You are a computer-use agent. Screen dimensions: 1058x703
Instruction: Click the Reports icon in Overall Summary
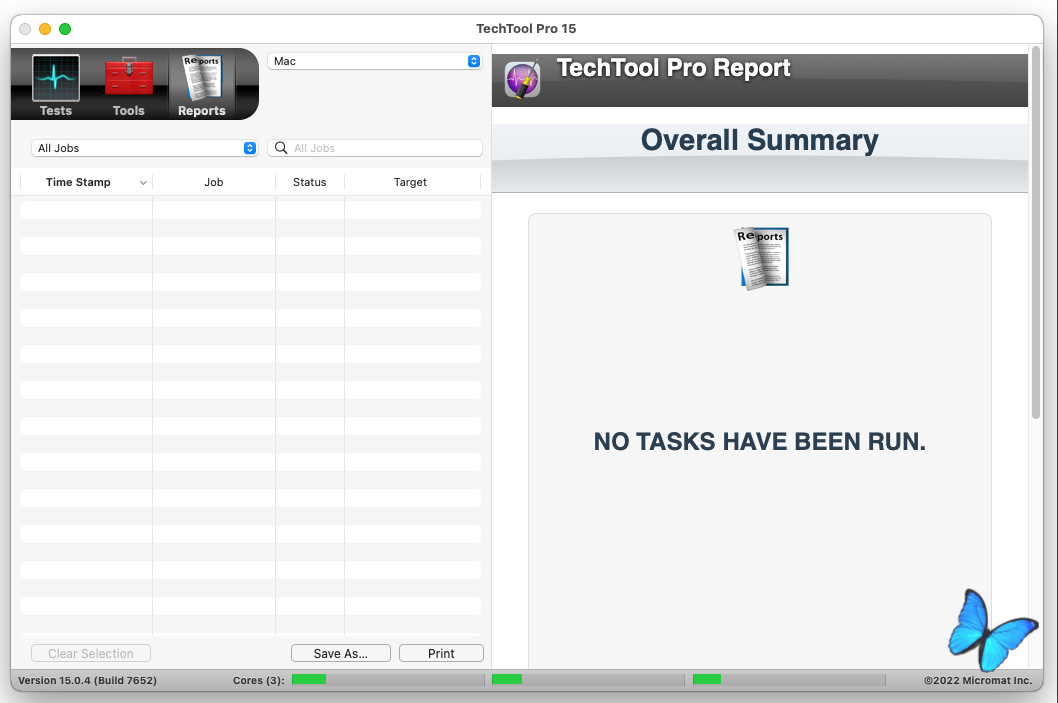(762, 258)
